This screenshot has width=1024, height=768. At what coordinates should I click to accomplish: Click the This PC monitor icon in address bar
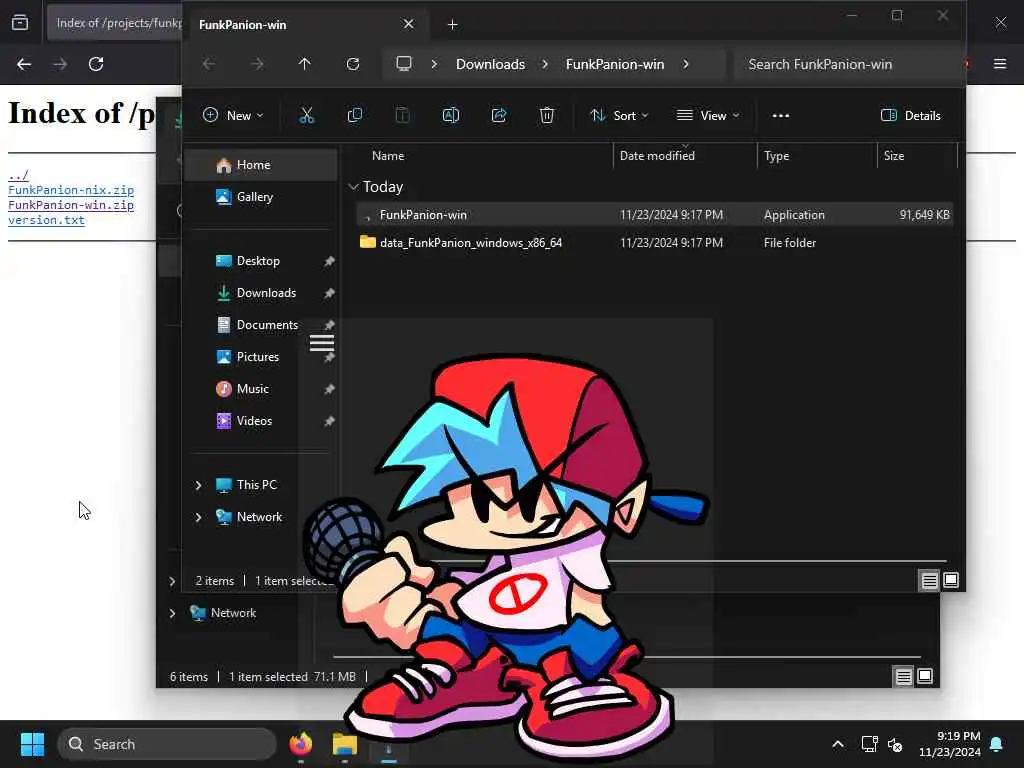404,63
